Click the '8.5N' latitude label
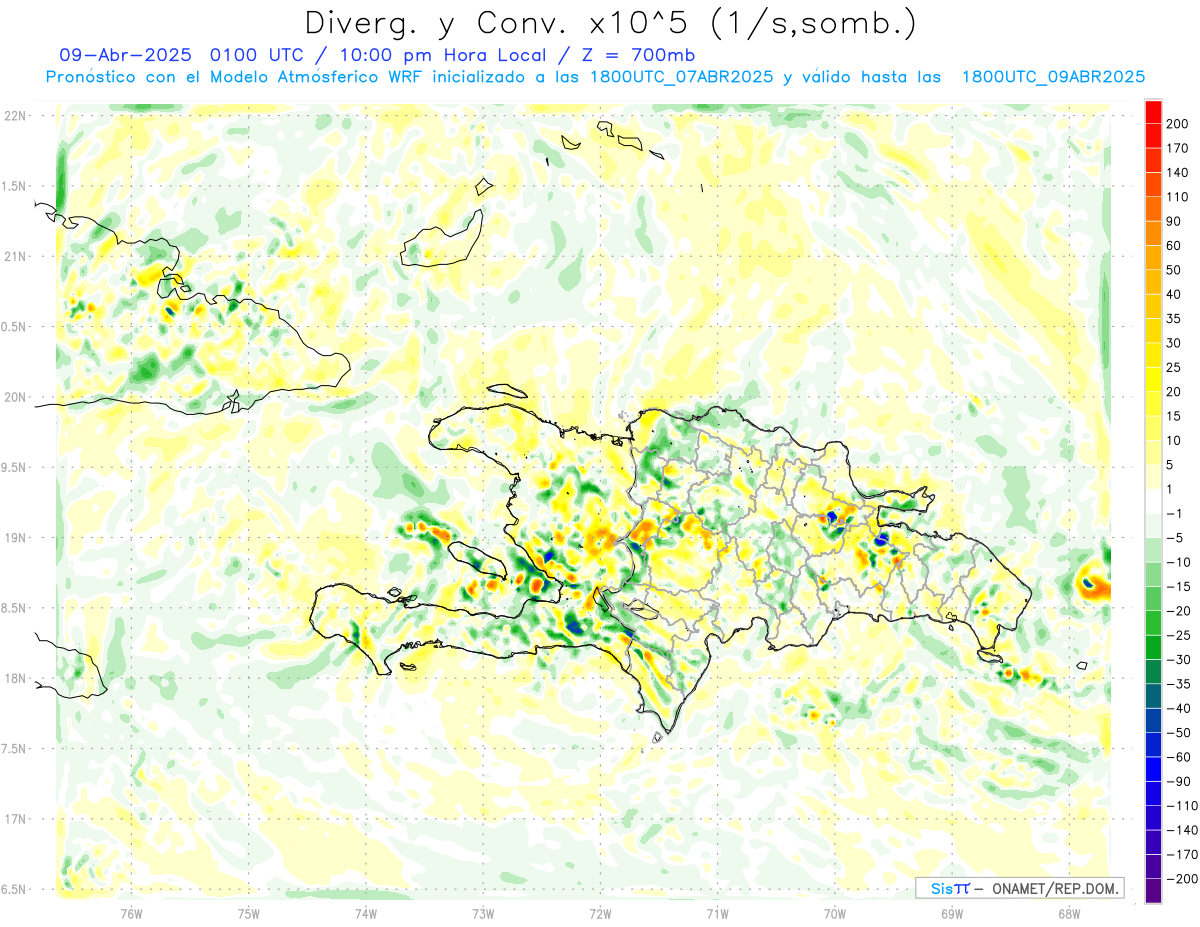1200x927 pixels. [14, 608]
